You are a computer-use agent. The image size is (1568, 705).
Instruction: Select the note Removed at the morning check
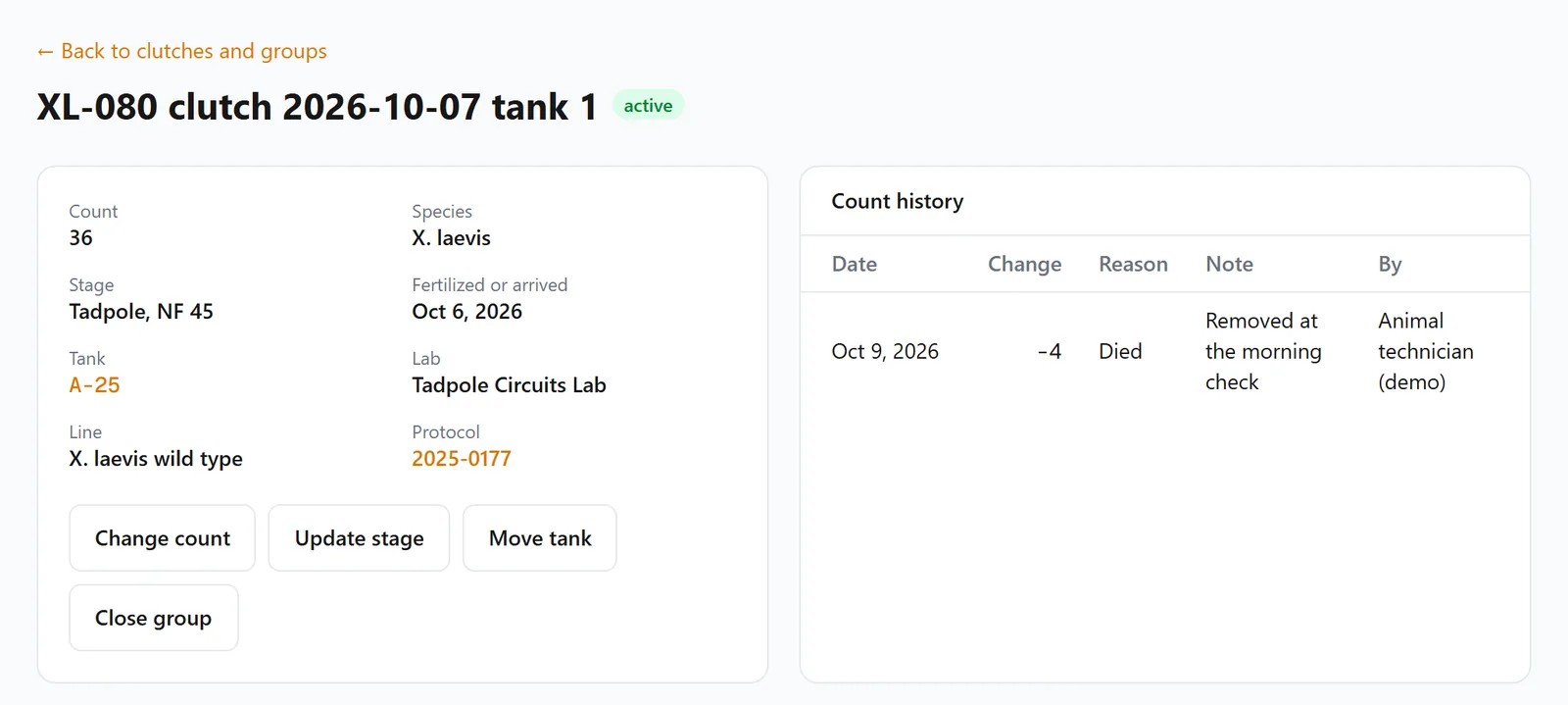pos(1263,351)
